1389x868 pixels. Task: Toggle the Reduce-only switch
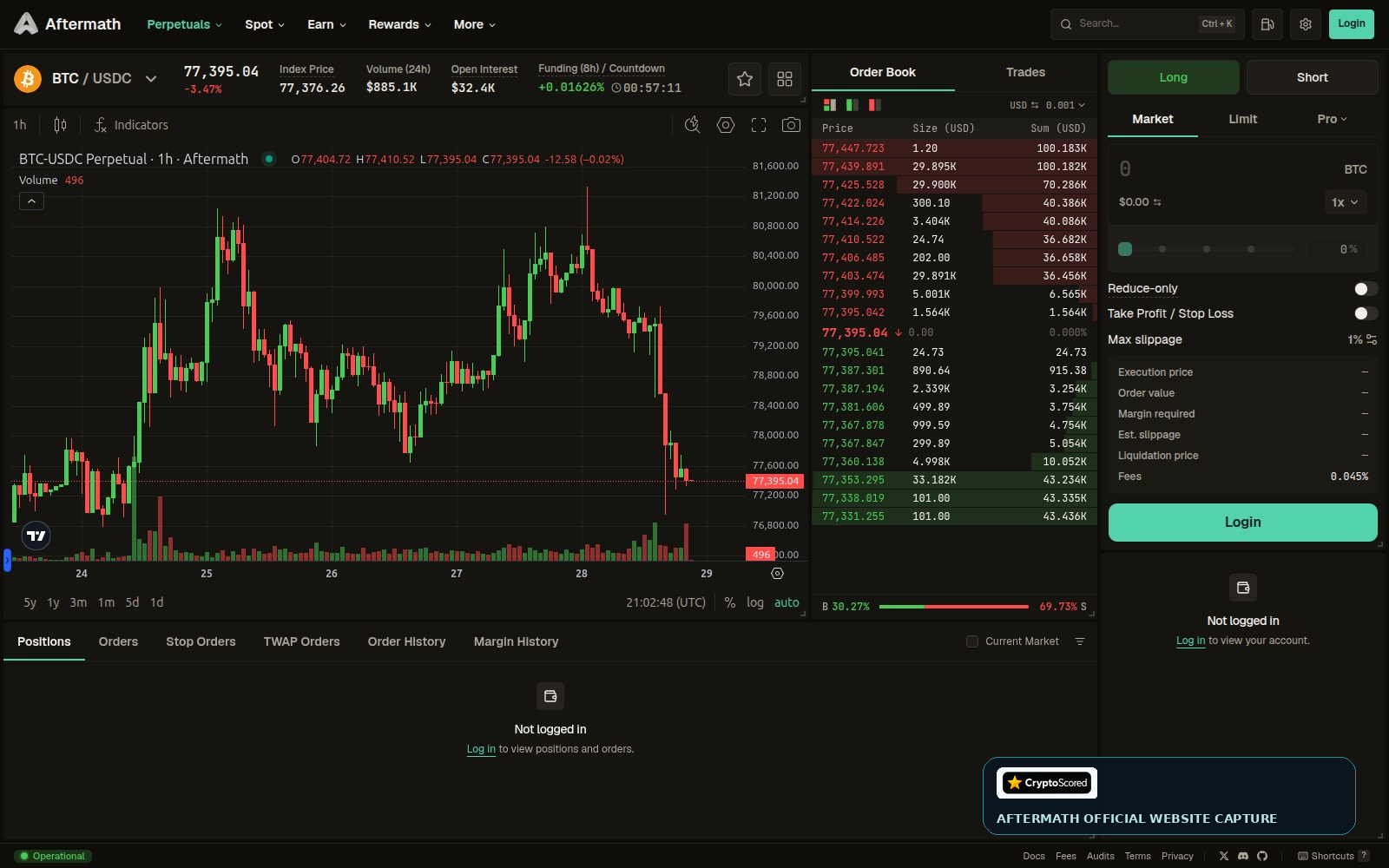click(1366, 289)
